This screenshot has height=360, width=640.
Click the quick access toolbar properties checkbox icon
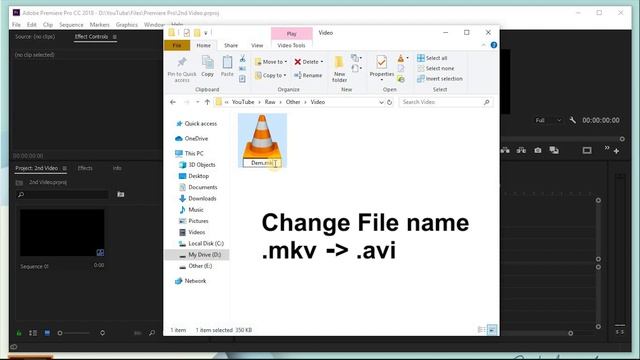(x=187, y=33)
